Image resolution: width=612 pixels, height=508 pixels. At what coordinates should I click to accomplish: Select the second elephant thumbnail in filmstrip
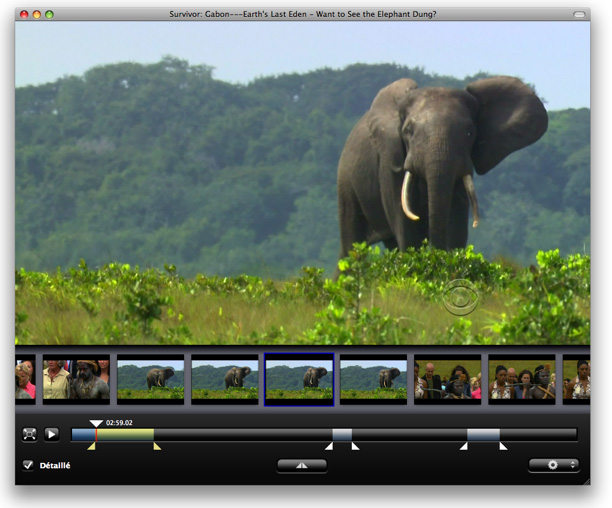[225, 379]
